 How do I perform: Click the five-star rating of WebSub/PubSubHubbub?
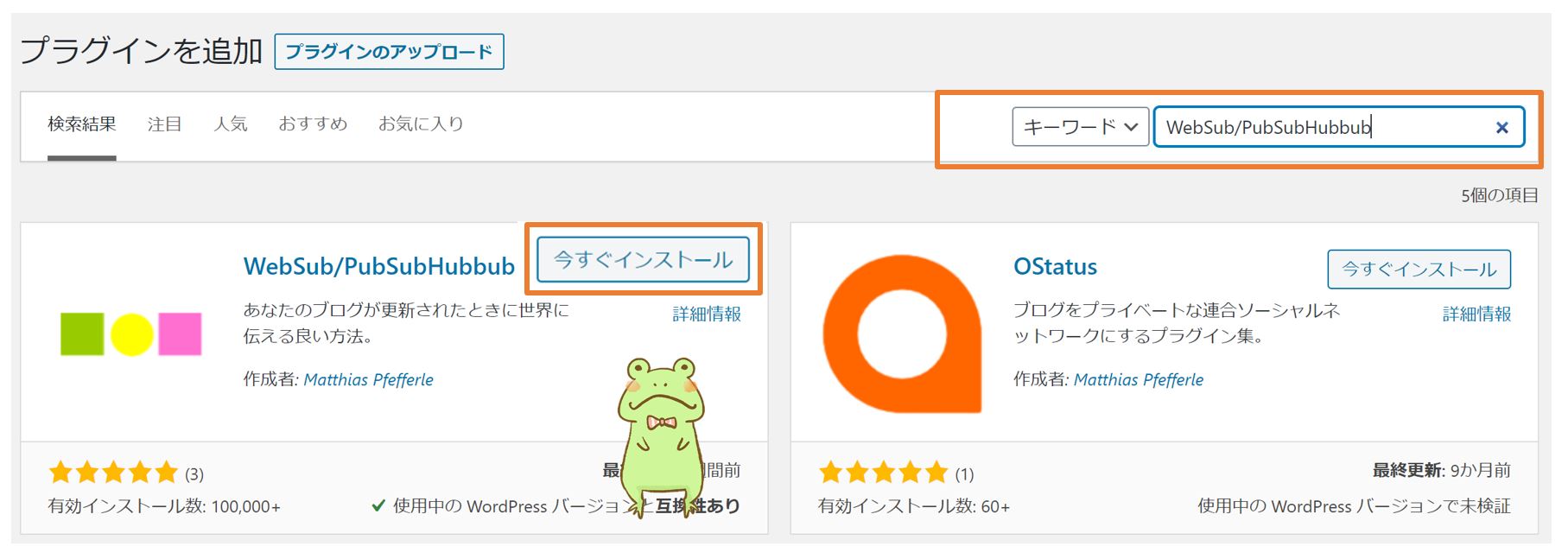111,472
